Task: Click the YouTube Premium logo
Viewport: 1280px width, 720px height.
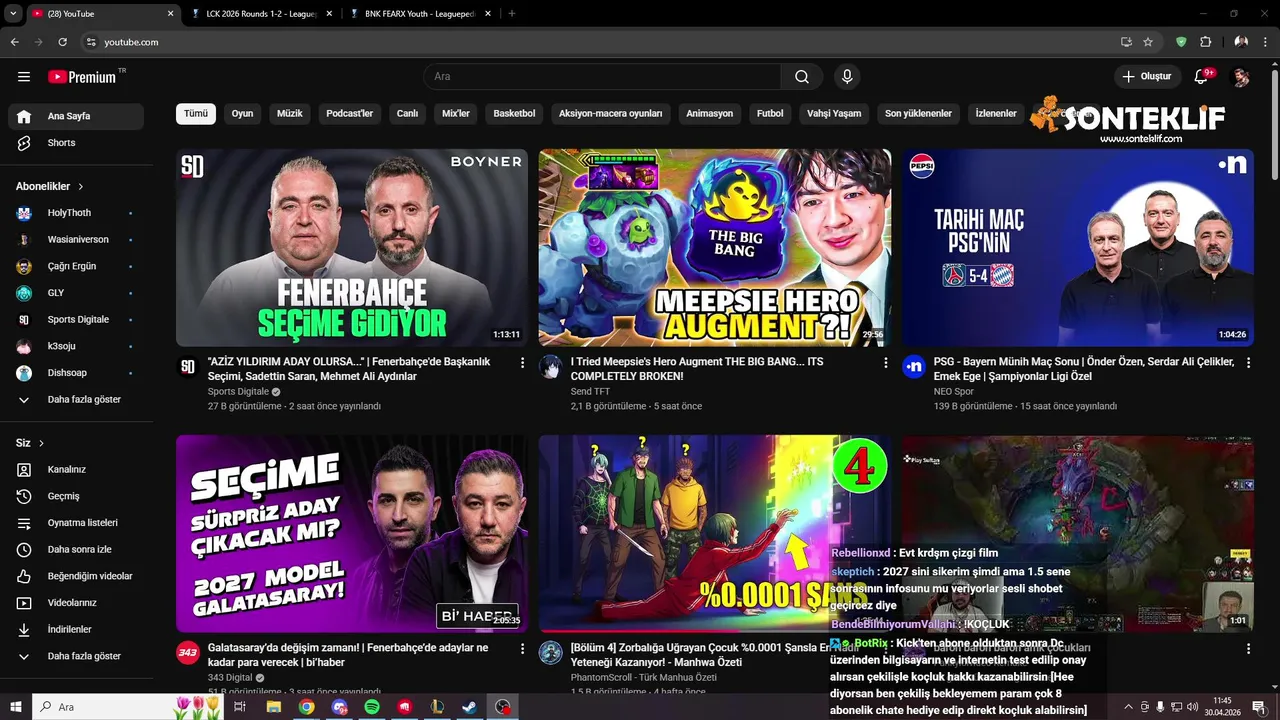Action: 83,77
